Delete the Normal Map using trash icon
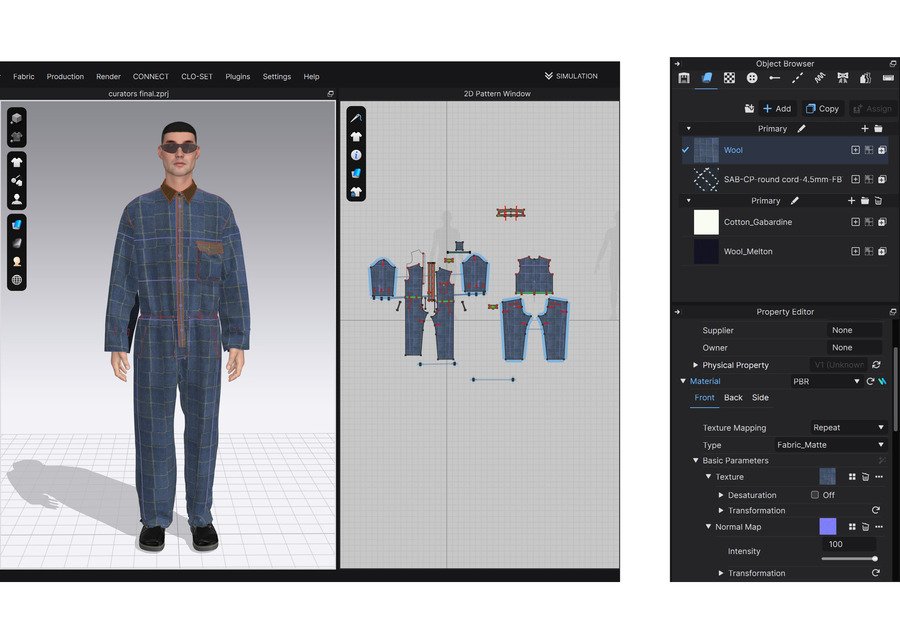Image resolution: width=900 pixels, height=638 pixels. point(865,527)
